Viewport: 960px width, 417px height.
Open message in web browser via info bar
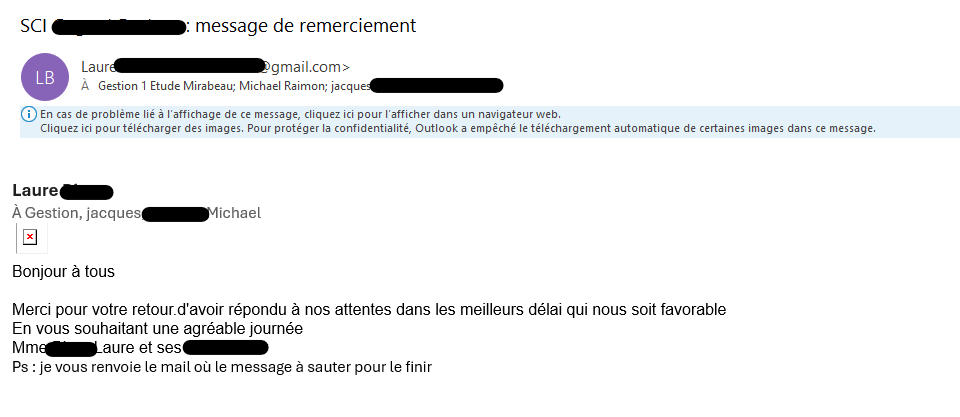(x=300, y=114)
